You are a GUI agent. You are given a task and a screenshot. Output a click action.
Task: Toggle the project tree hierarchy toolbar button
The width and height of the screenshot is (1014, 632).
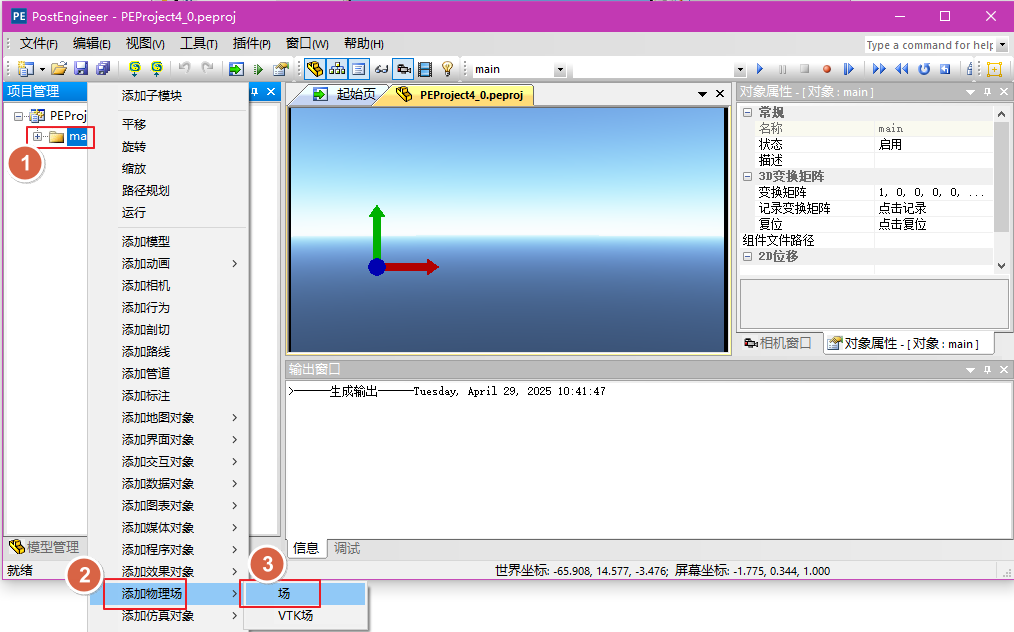click(337, 69)
